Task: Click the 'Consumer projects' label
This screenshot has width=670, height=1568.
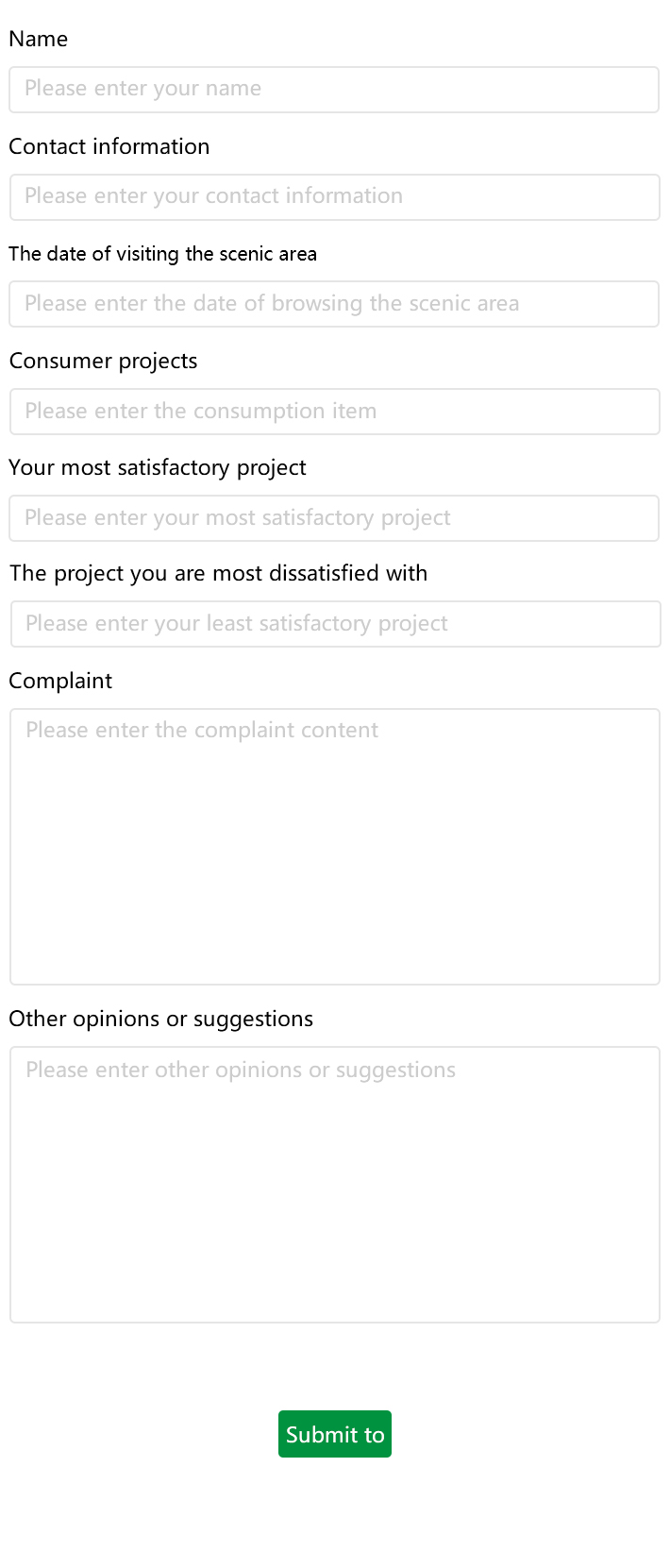Action: tap(103, 361)
